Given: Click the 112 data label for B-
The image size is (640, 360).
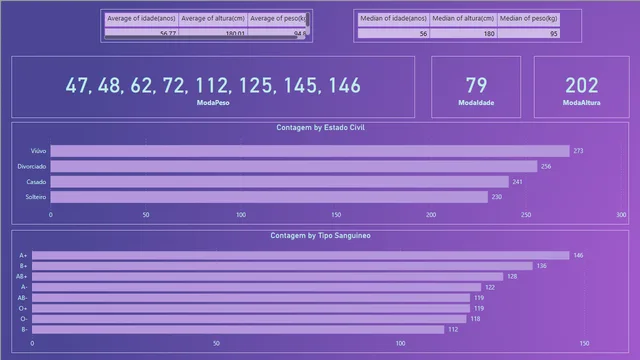Looking at the screenshot, I should (453, 329).
